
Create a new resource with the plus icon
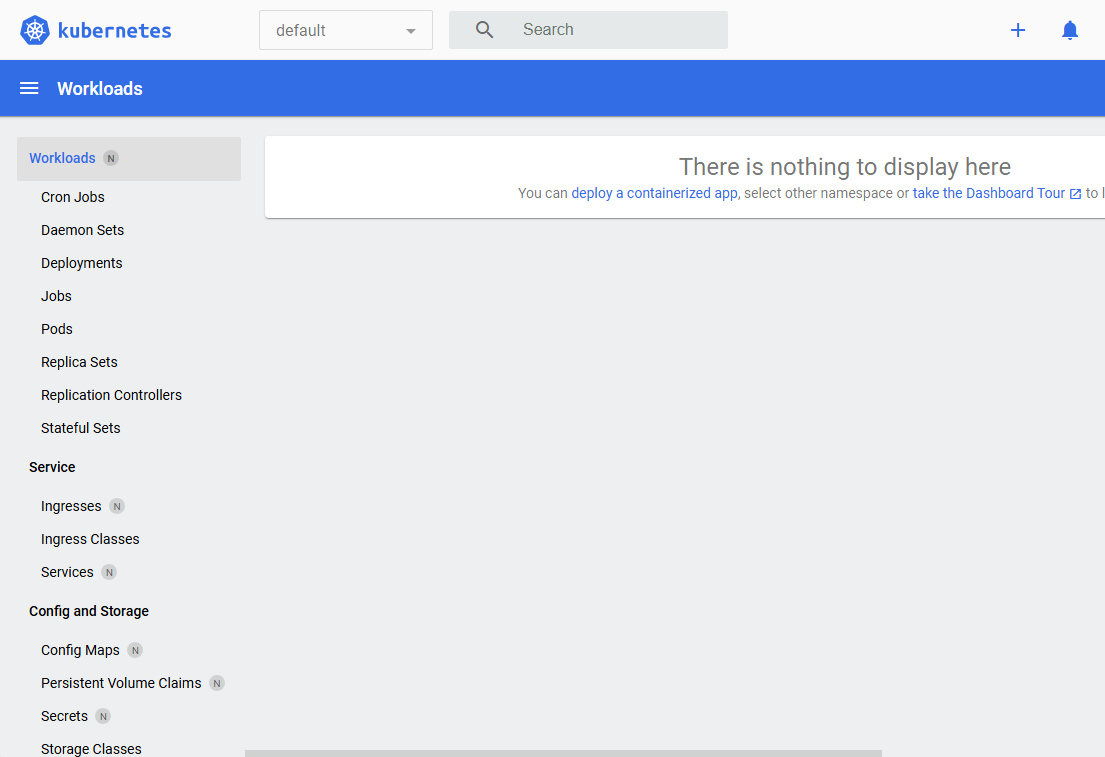[x=1018, y=30]
